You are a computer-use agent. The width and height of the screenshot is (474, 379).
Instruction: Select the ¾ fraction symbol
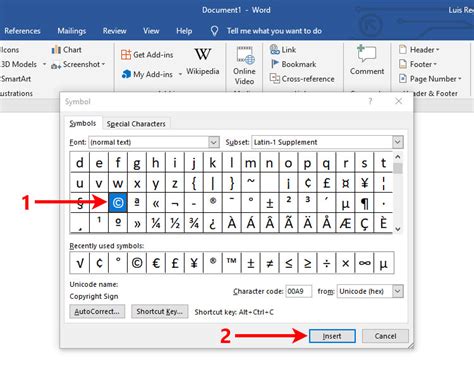pos(194,222)
